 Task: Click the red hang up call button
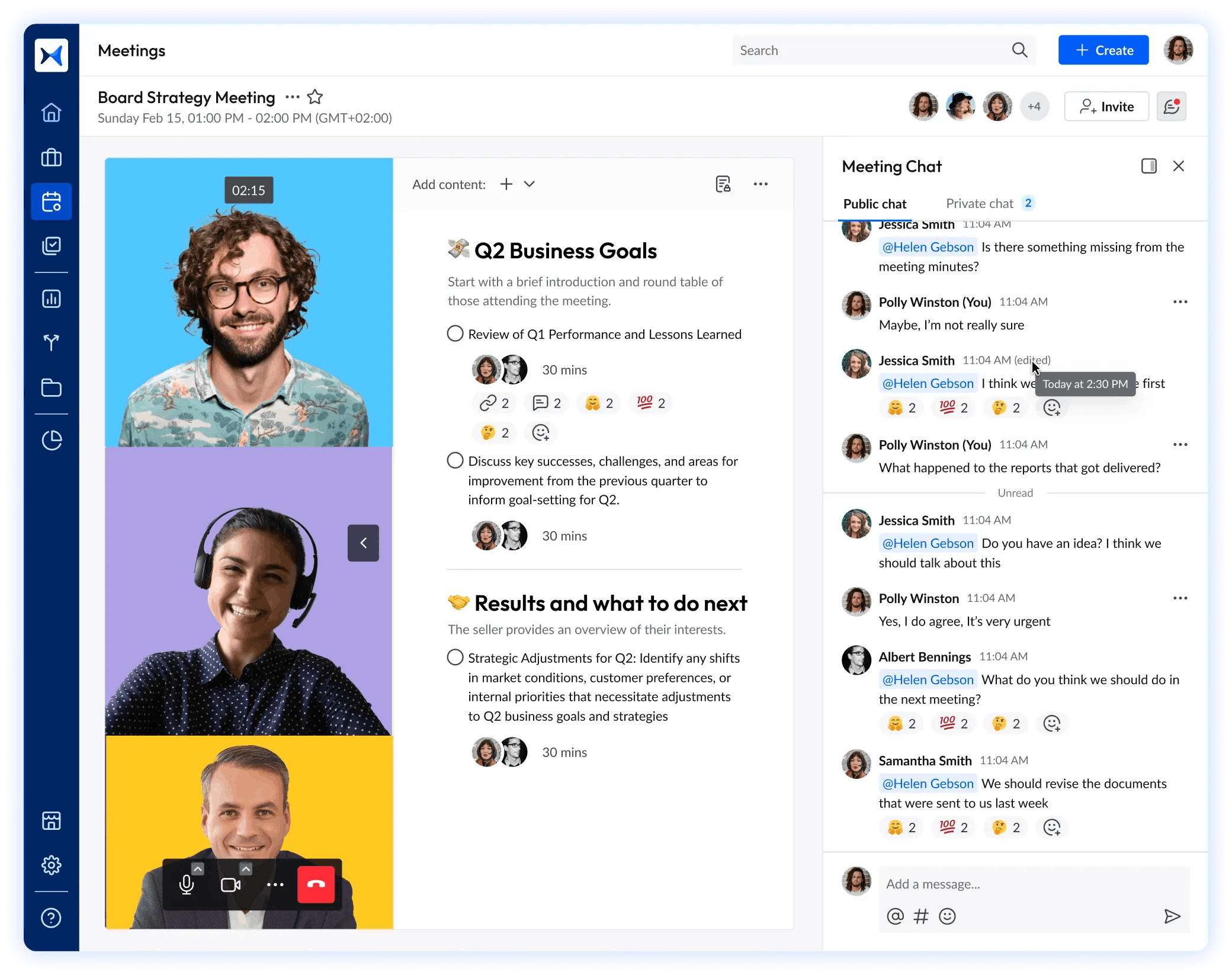tap(316, 884)
